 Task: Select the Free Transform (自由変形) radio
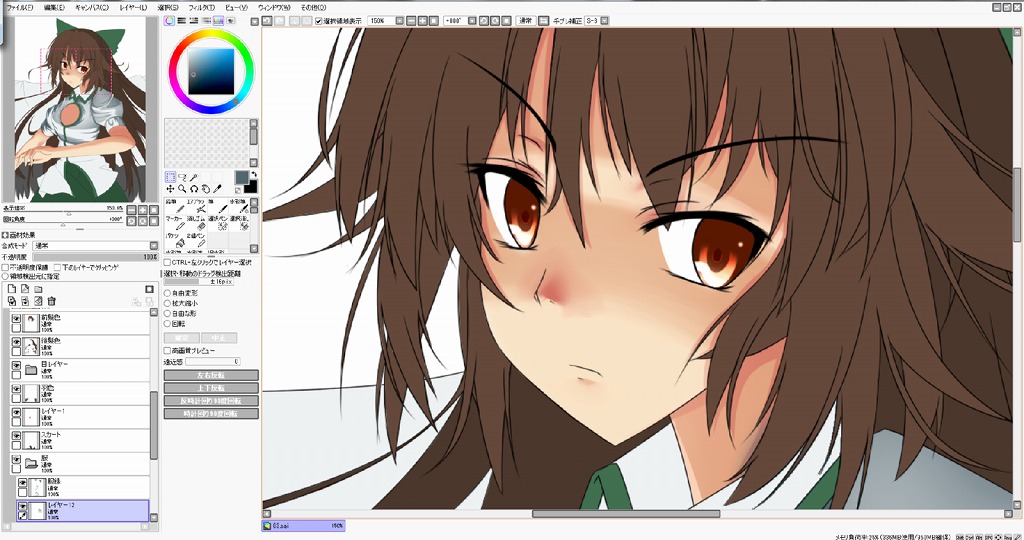(167, 293)
